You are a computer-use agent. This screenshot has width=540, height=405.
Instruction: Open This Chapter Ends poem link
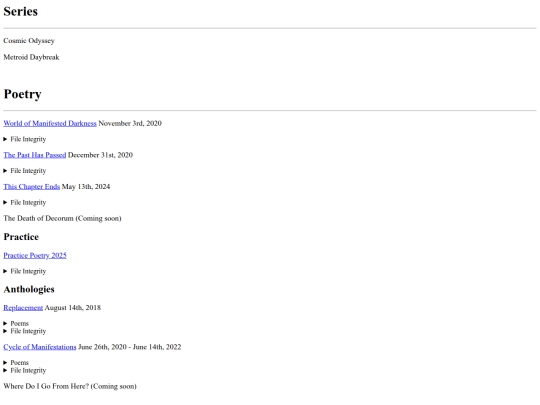click(32, 187)
